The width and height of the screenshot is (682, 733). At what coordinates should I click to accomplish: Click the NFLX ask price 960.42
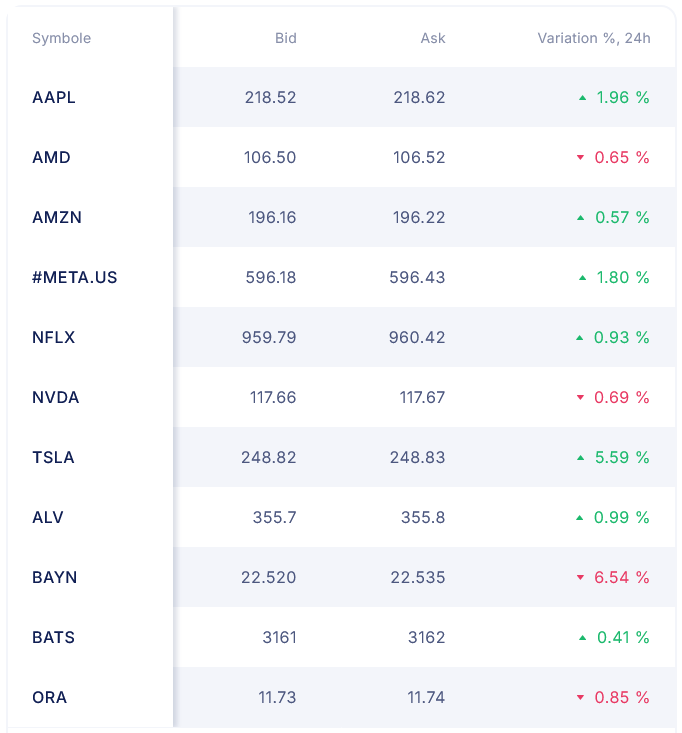tap(417, 338)
